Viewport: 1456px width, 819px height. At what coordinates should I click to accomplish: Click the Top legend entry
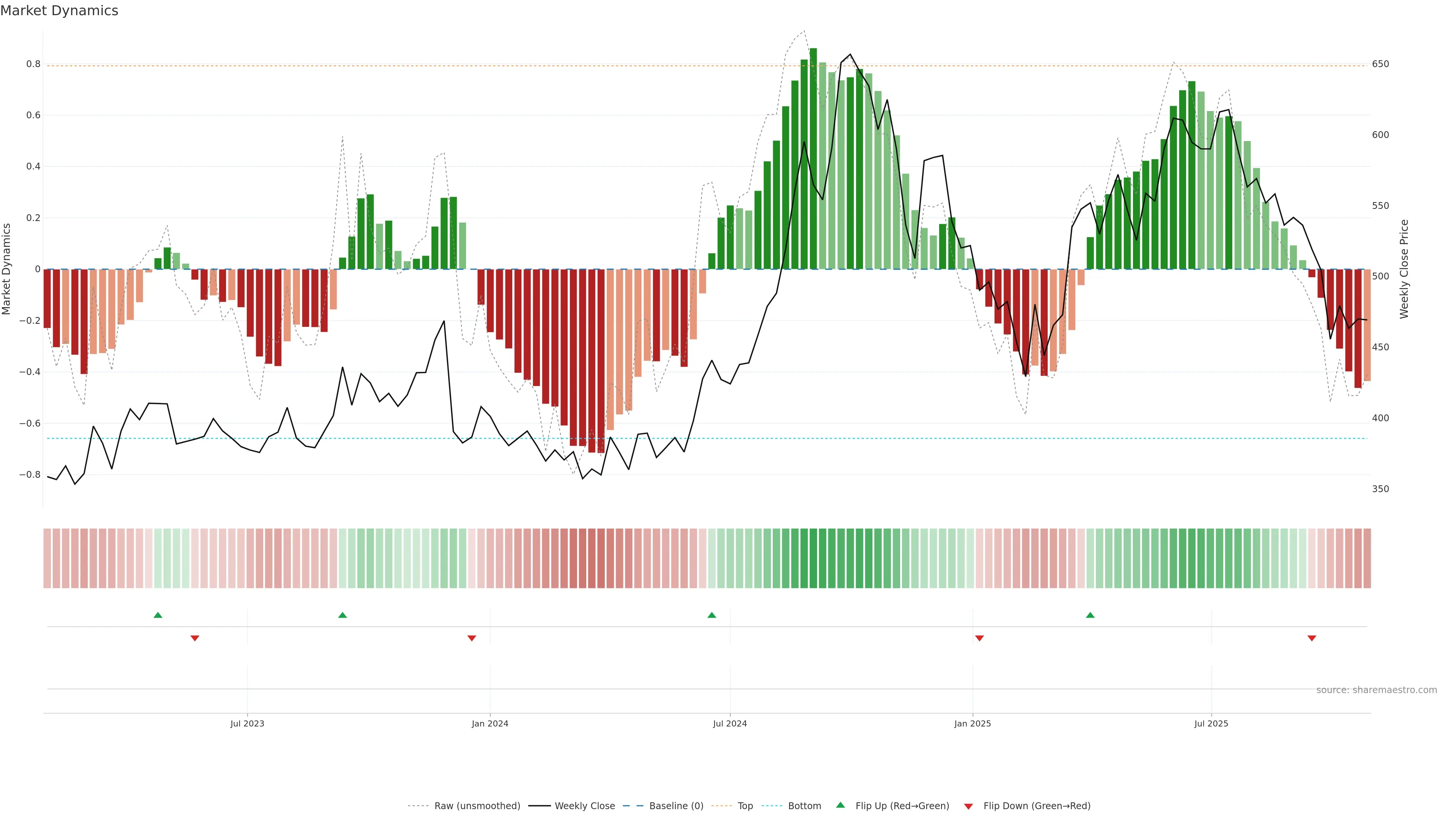click(x=745, y=806)
